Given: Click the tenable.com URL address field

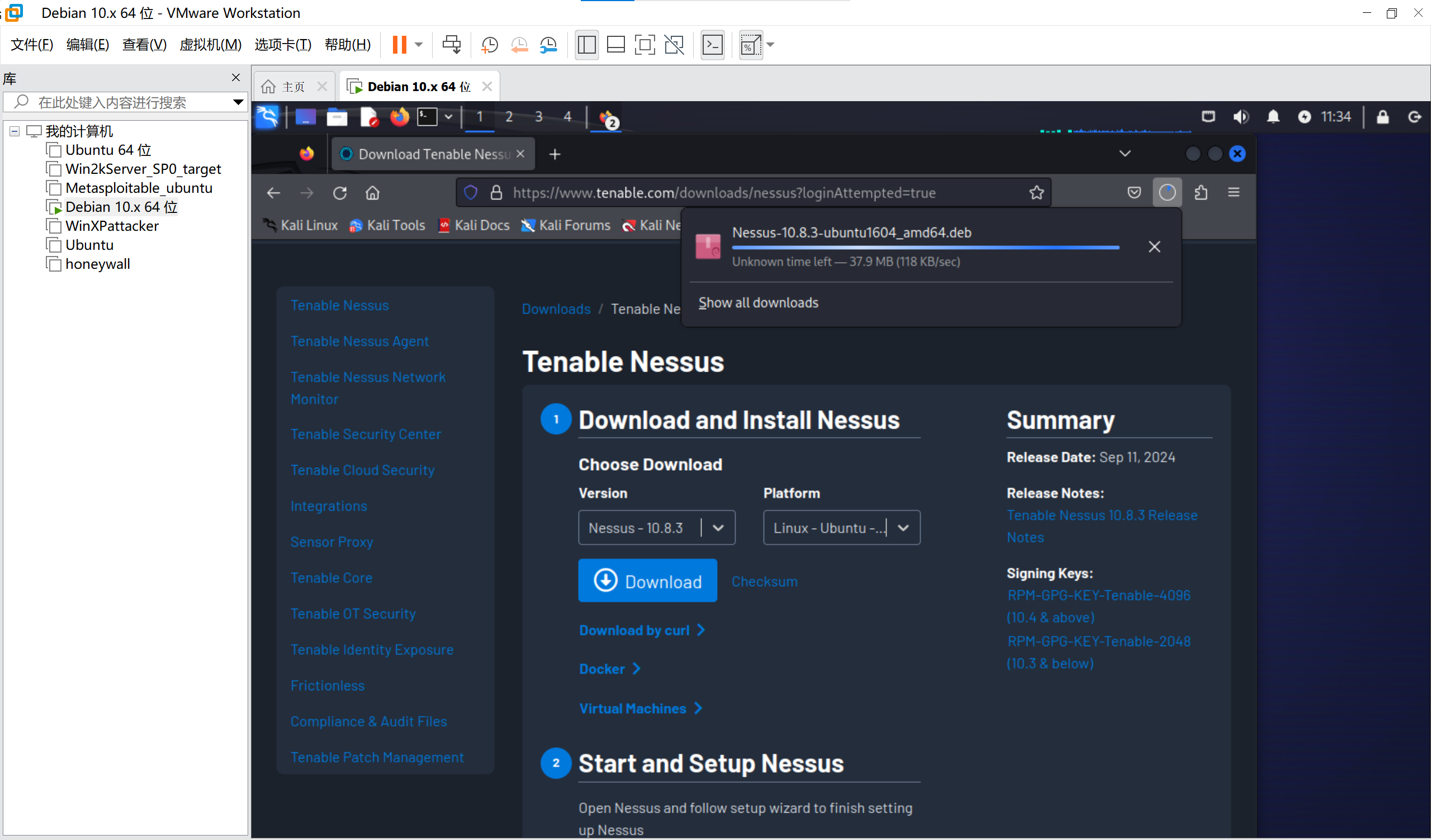Looking at the screenshot, I should (724, 193).
